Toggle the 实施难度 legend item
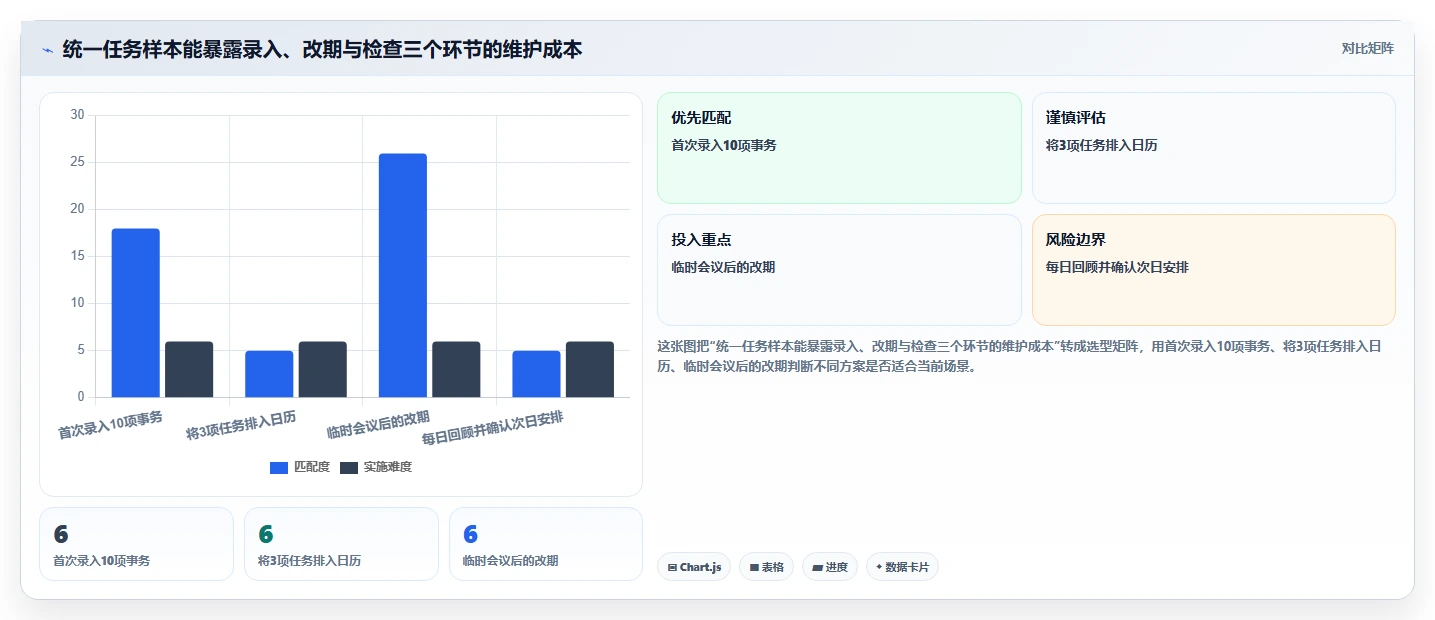 click(x=376, y=467)
